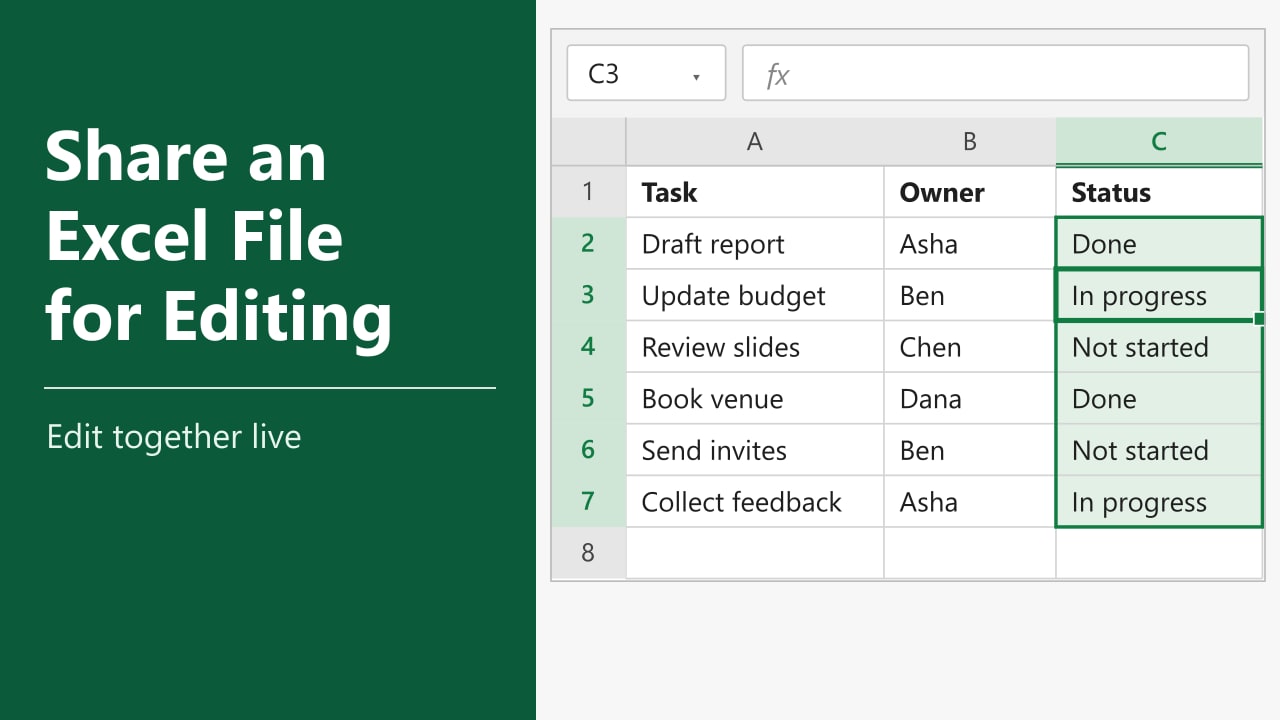Click the Owner header cell
1280x720 pixels.
tap(969, 192)
